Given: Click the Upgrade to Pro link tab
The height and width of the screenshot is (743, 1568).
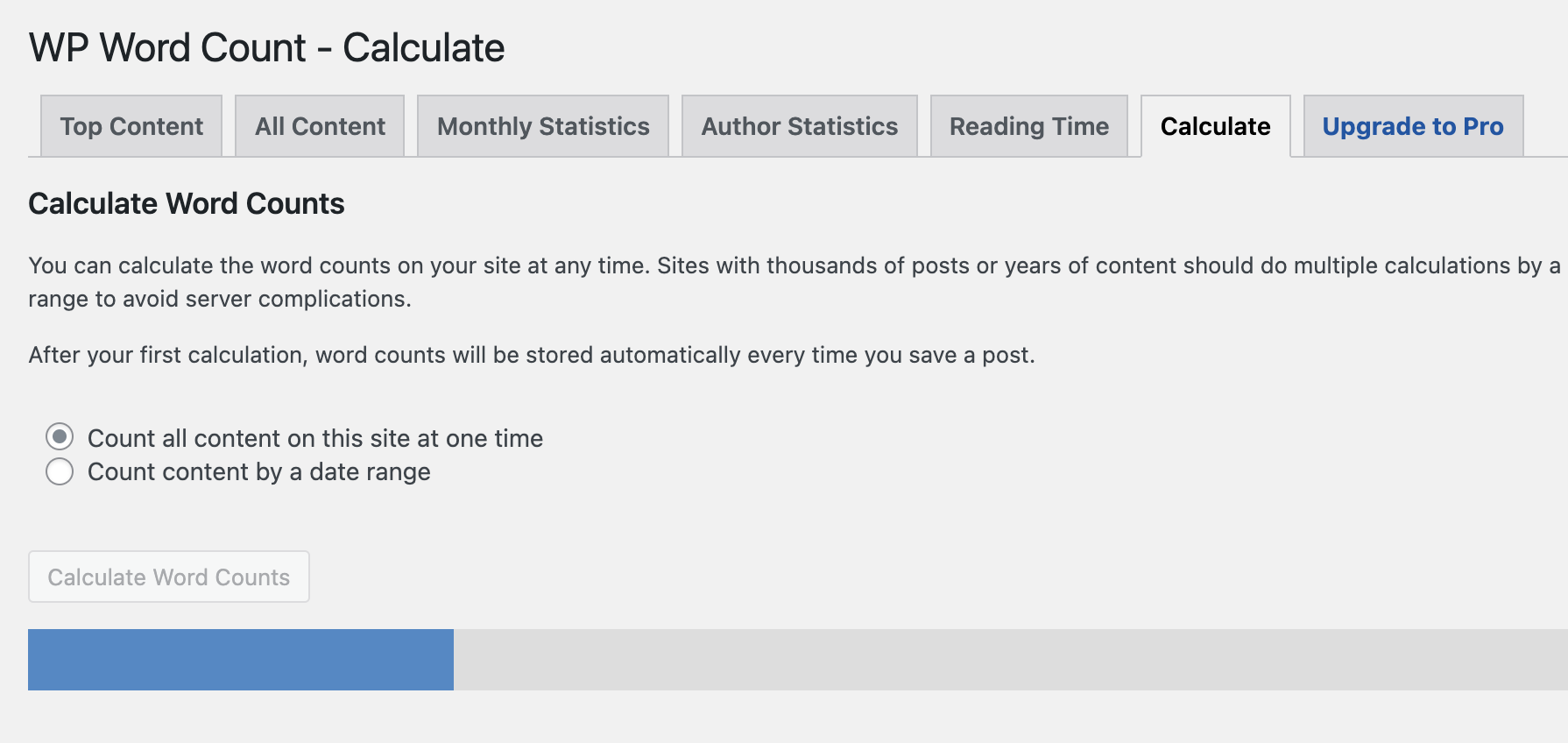Looking at the screenshot, I should pos(1412,126).
